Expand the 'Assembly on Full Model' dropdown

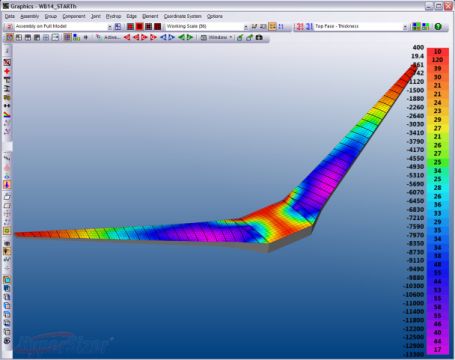(x=110, y=27)
